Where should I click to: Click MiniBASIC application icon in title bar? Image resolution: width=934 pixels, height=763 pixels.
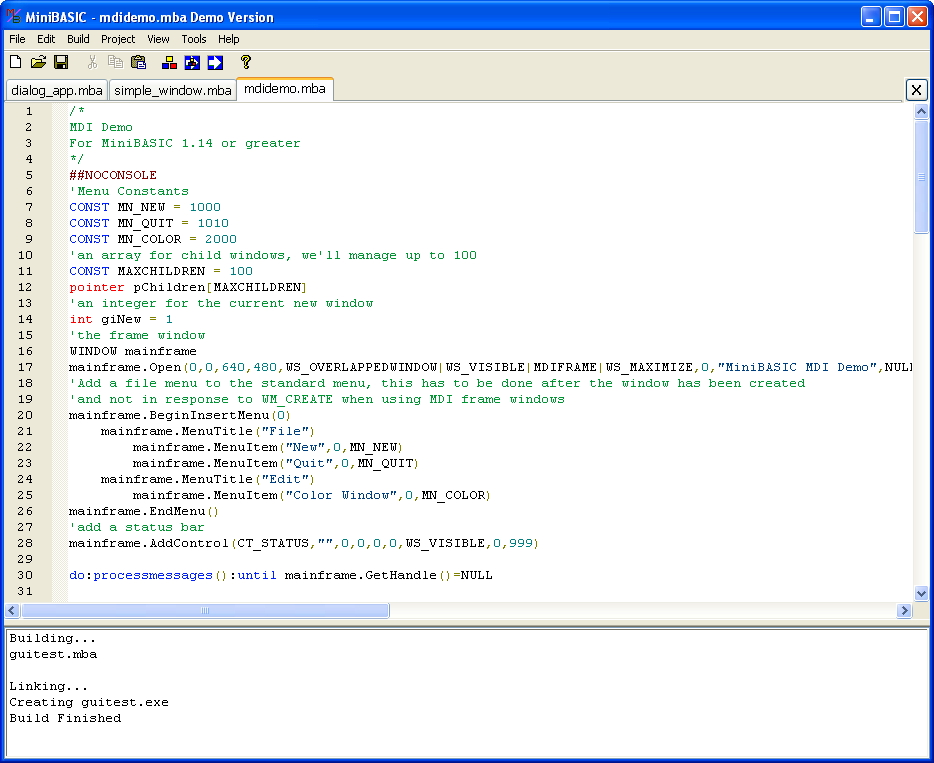tap(13, 17)
